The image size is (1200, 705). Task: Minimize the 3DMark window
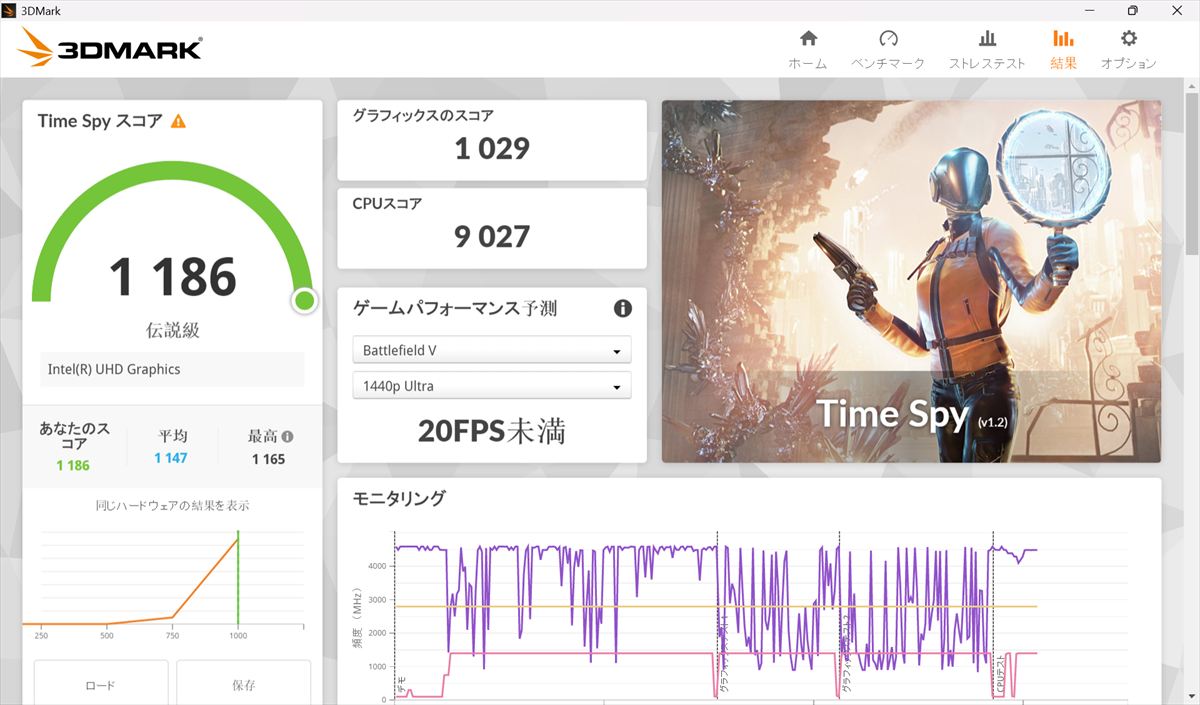tap(1087, 10)
